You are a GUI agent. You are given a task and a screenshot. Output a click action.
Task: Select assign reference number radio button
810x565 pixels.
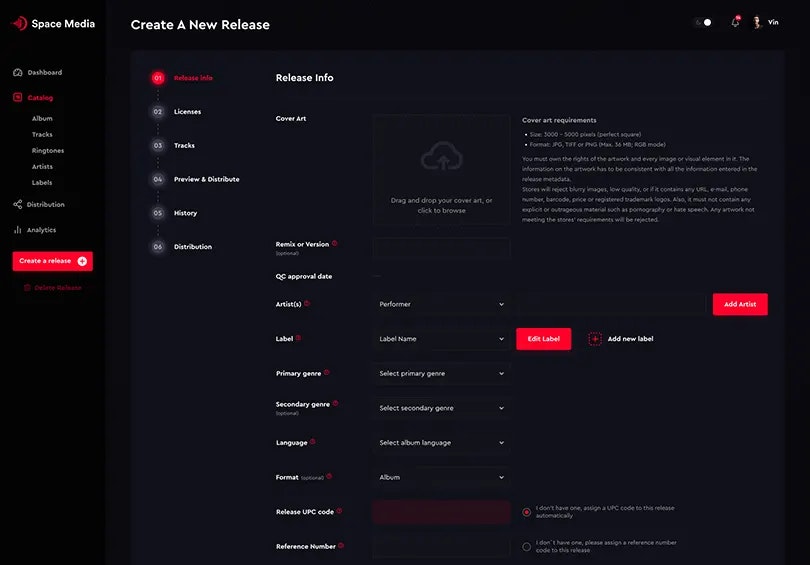(x=526, y=547)
